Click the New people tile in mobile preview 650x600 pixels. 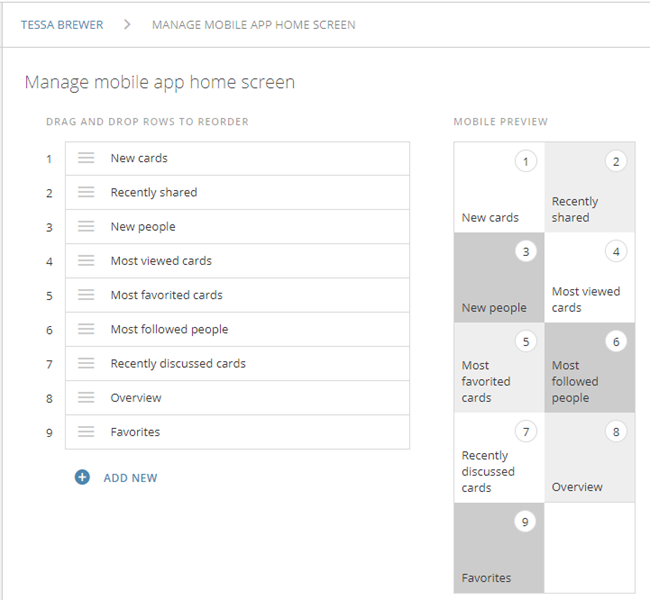tap(499, 277)
